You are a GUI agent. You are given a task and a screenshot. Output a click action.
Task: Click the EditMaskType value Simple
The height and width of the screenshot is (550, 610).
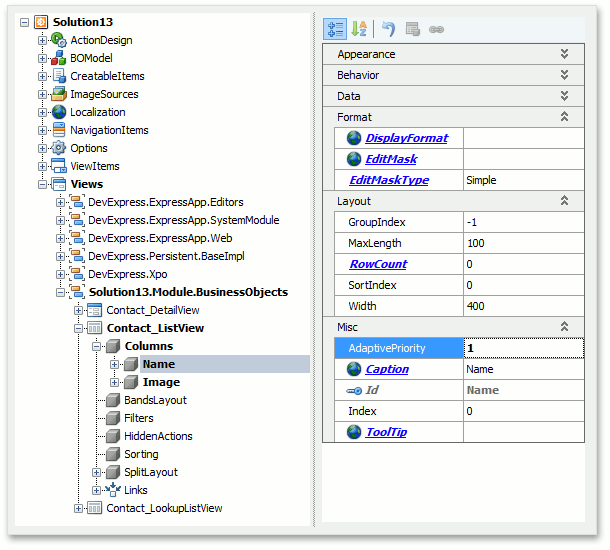point(481,180)
